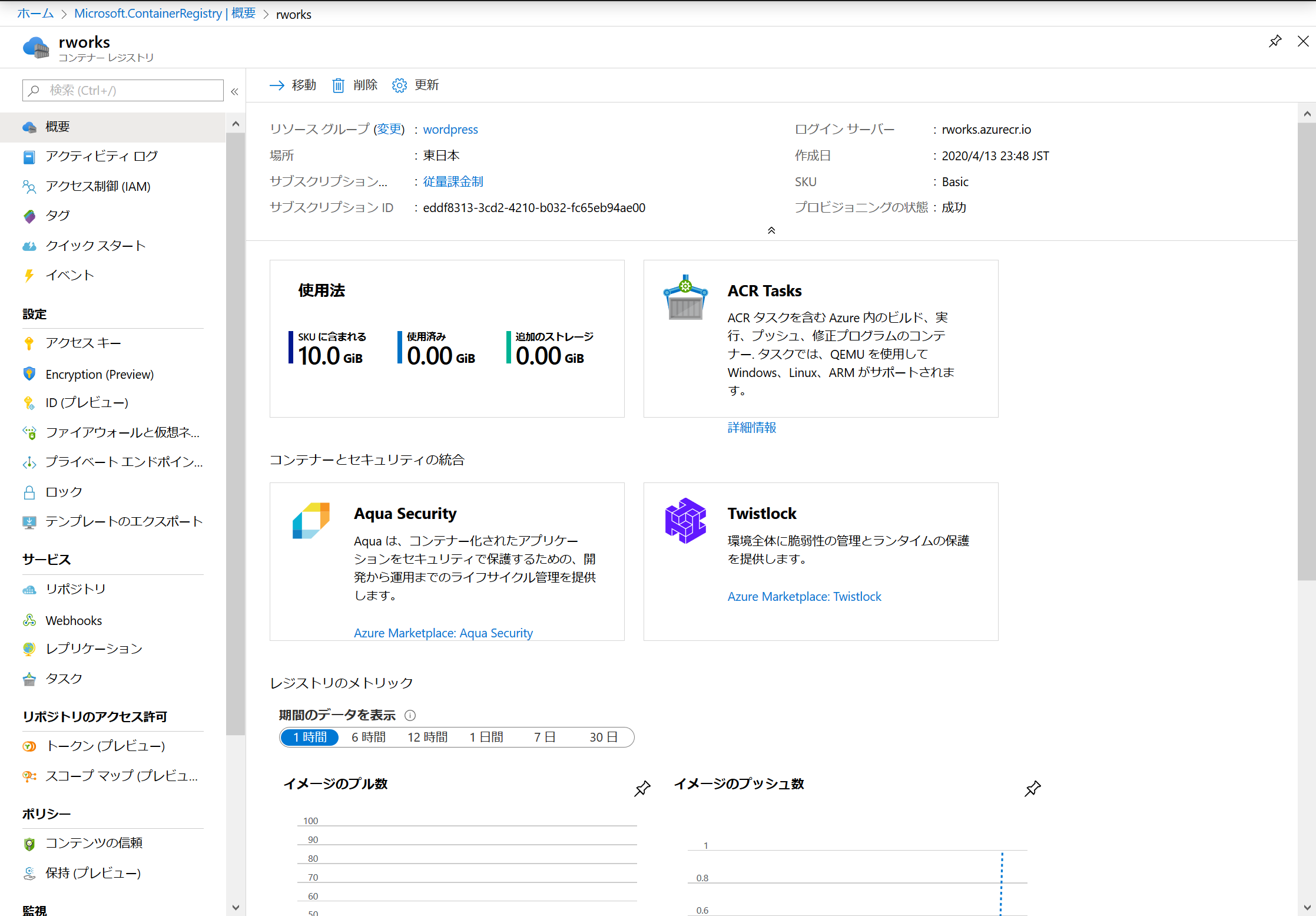Viewport: 1316px width, 916px height.
Task: Click the sidebar scroll down arrow
Action: pyautogui.click(x=236, y=908)
